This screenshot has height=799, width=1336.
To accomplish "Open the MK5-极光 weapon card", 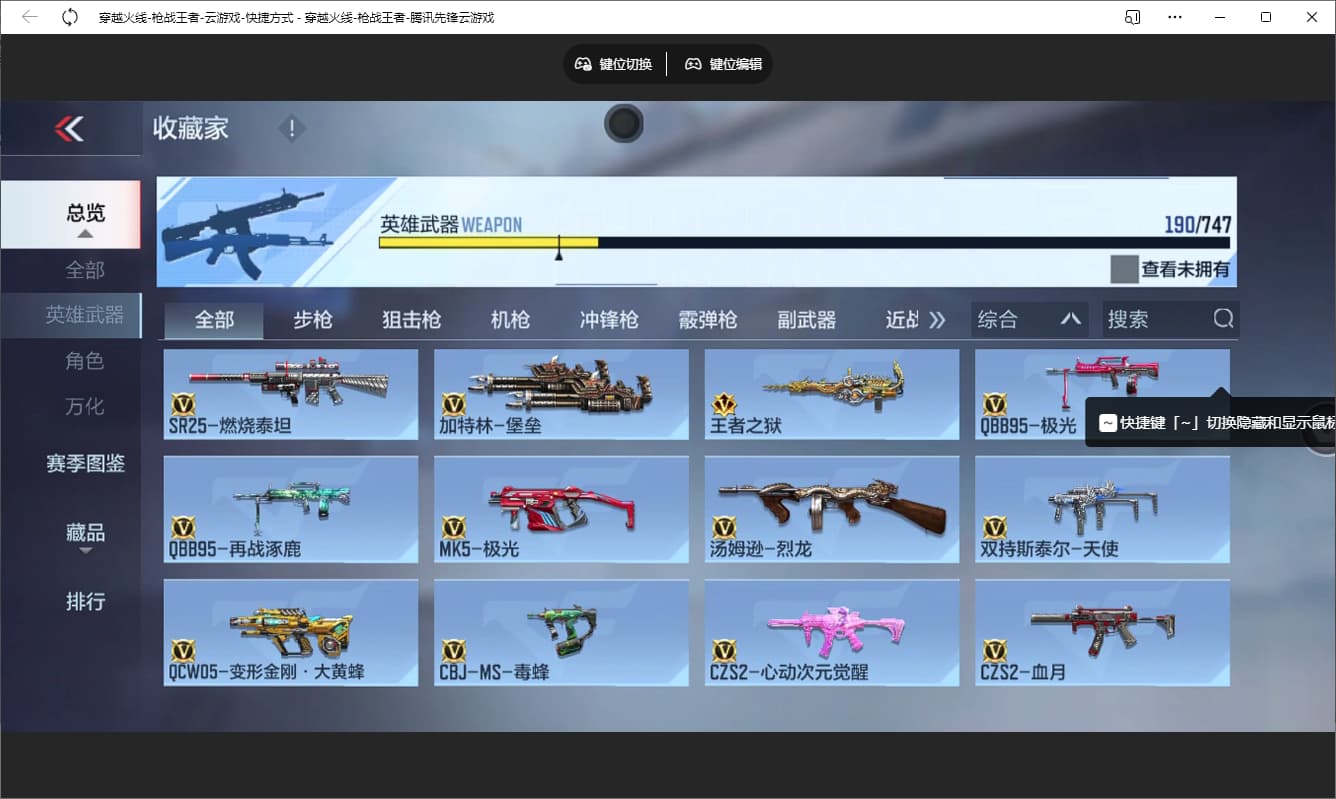I will (561, 509).
